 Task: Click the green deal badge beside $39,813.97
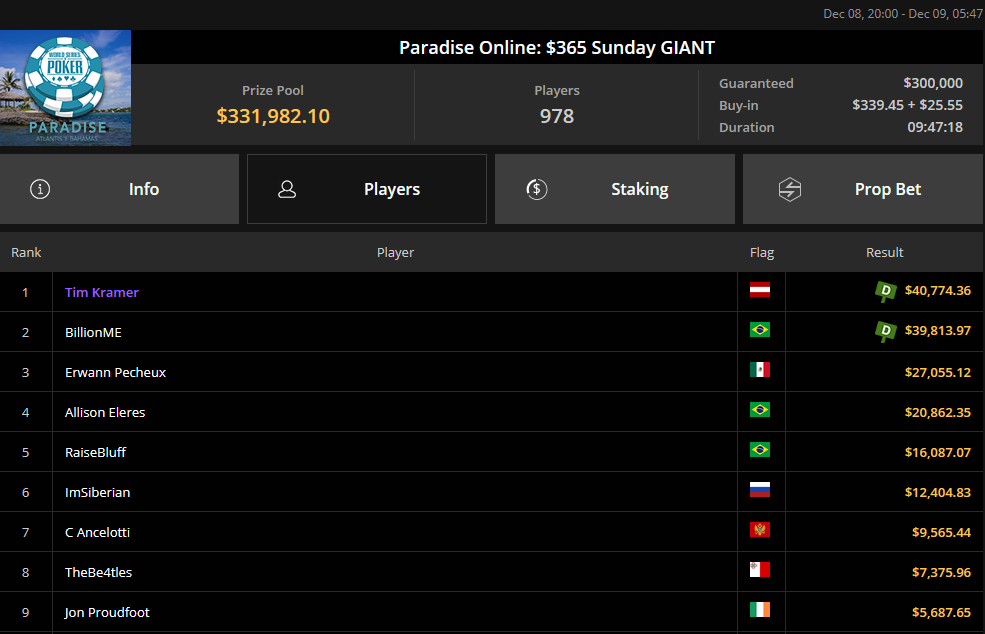tap(885, 331)
